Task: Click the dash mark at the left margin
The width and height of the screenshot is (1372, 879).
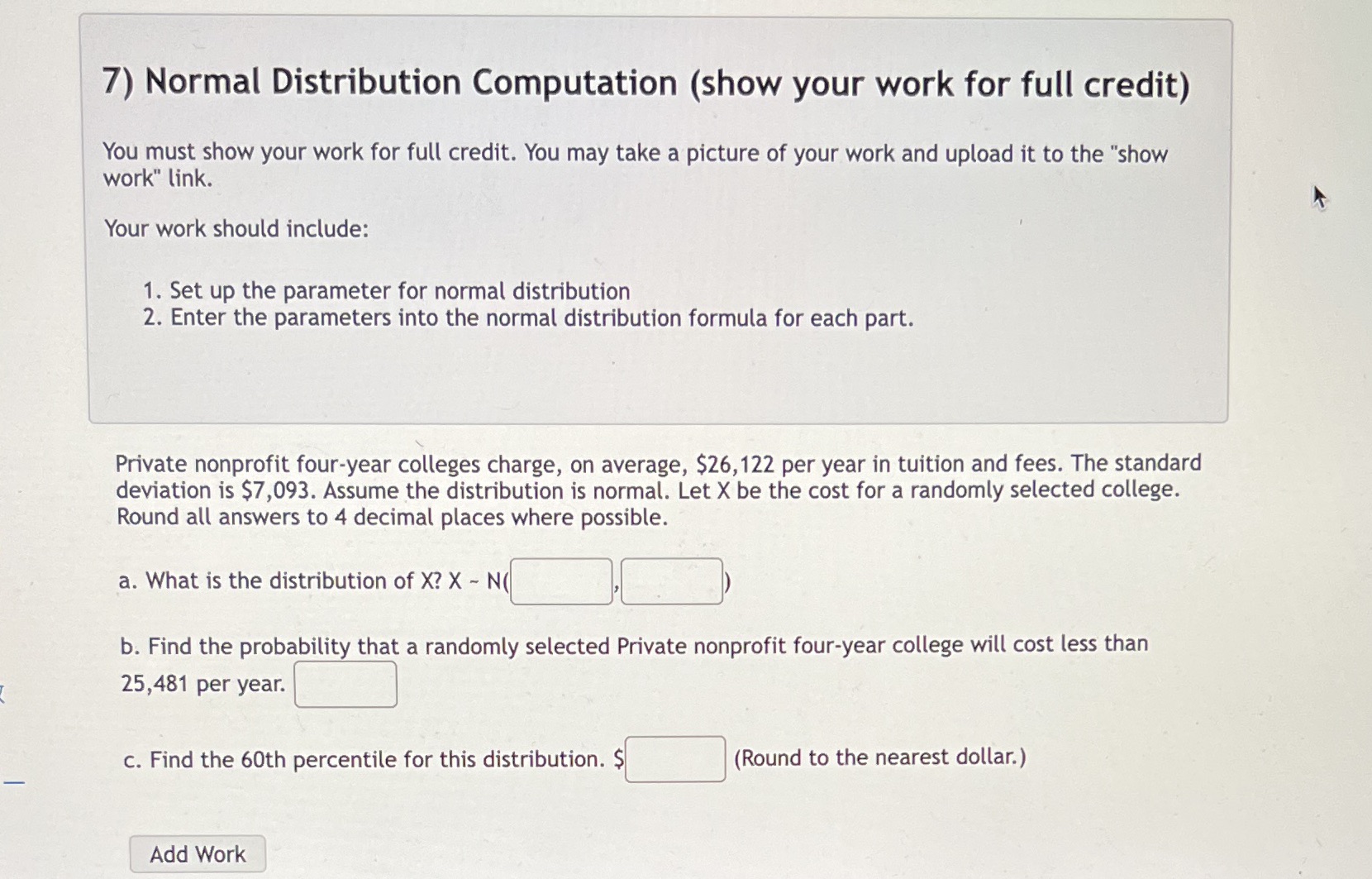Action: (15, 781)
